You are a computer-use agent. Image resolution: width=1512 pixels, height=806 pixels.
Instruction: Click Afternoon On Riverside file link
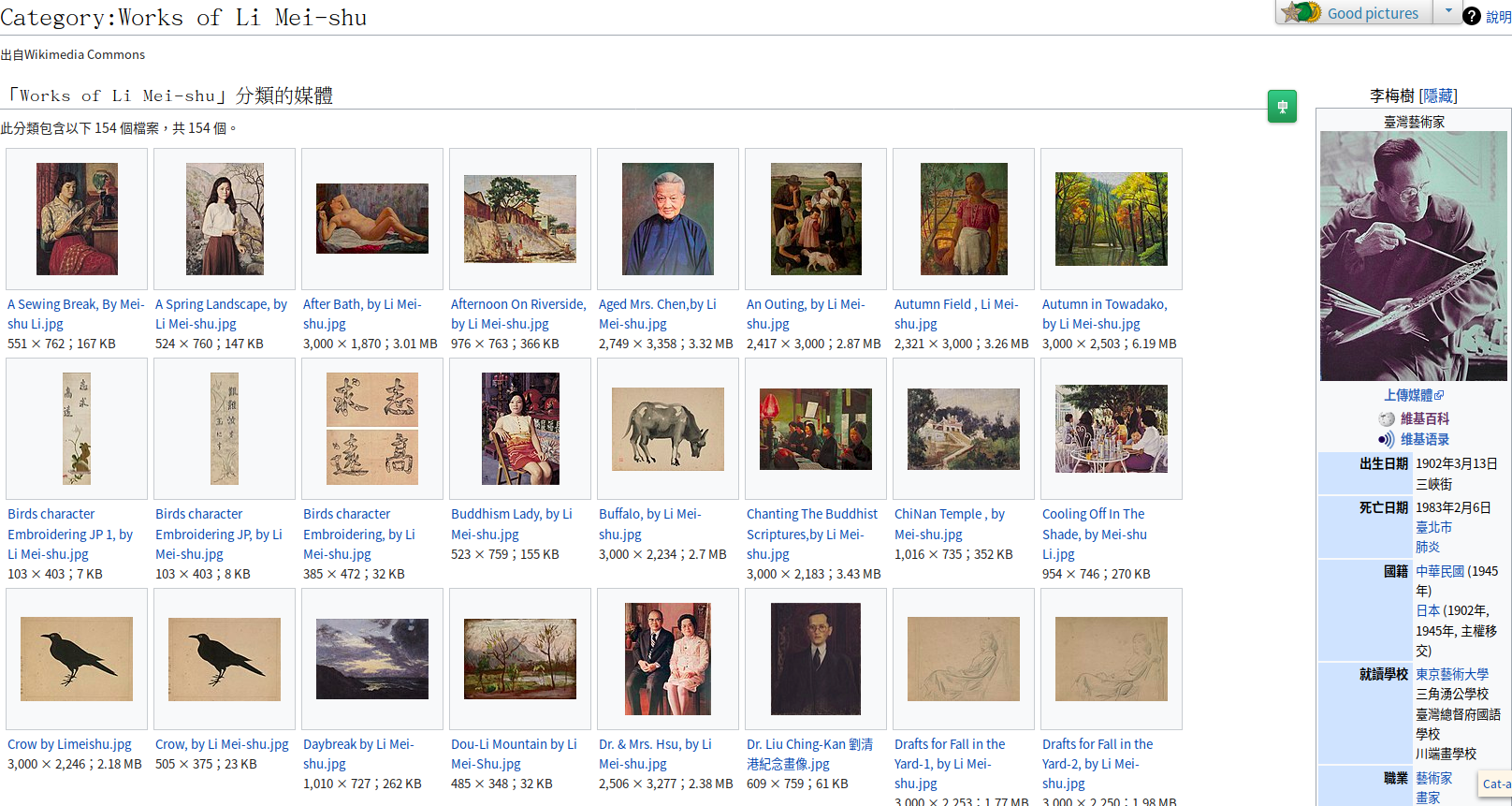(518, 314)
